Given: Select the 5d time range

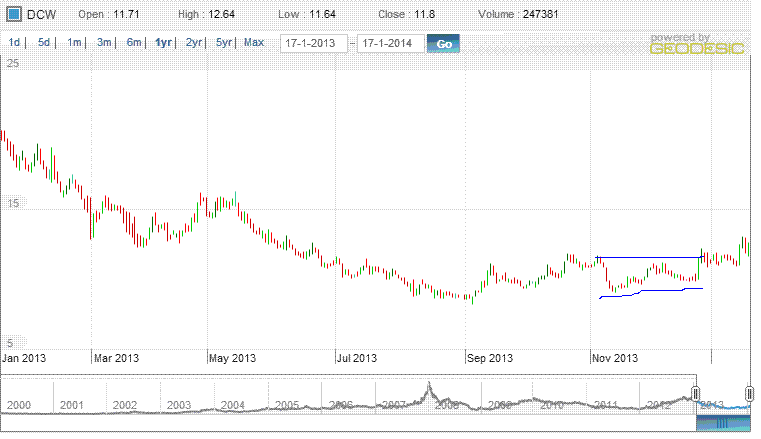Looking at the screenshot, I should click(44, 43).
